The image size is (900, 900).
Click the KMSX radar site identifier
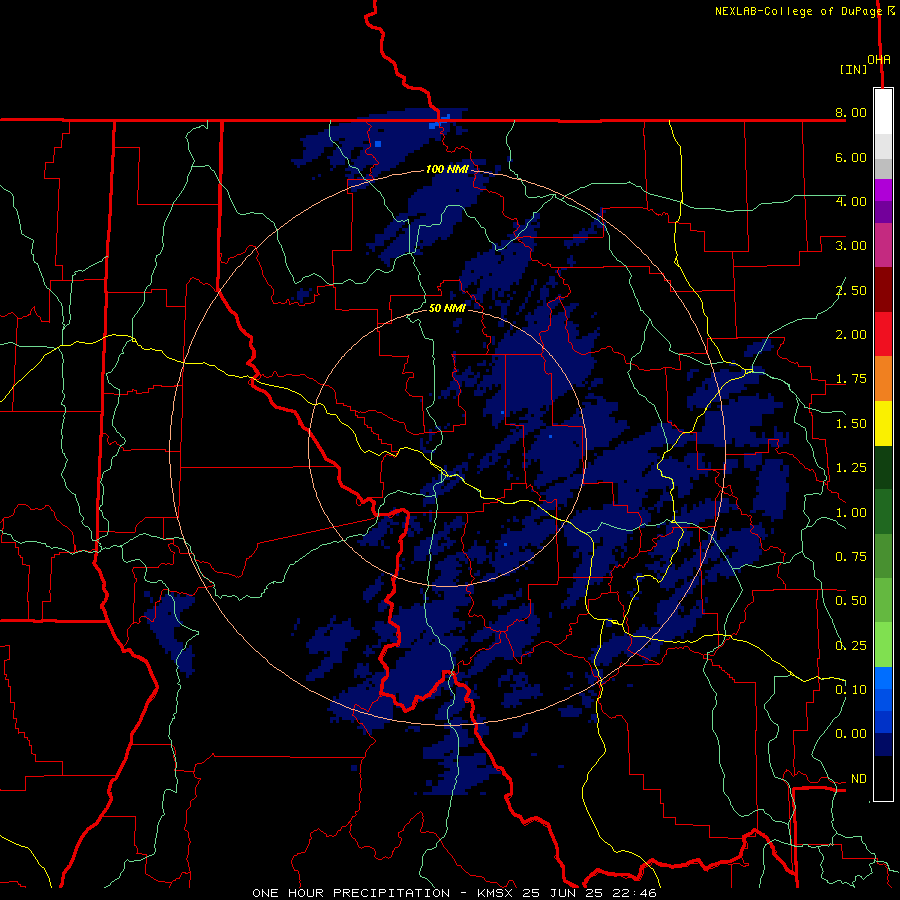(496, 893)
